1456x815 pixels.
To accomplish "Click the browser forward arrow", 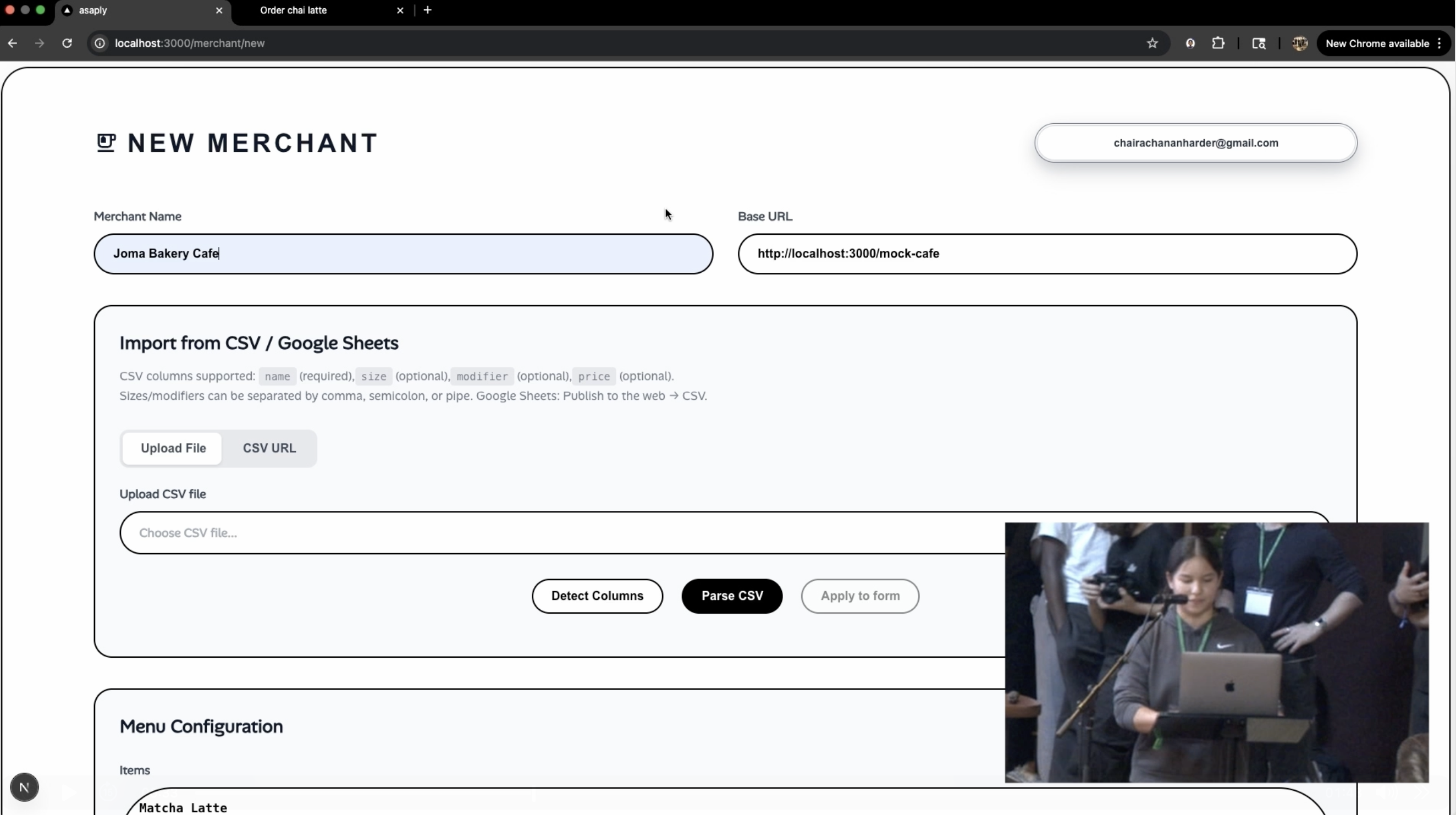I will (40, 43).
